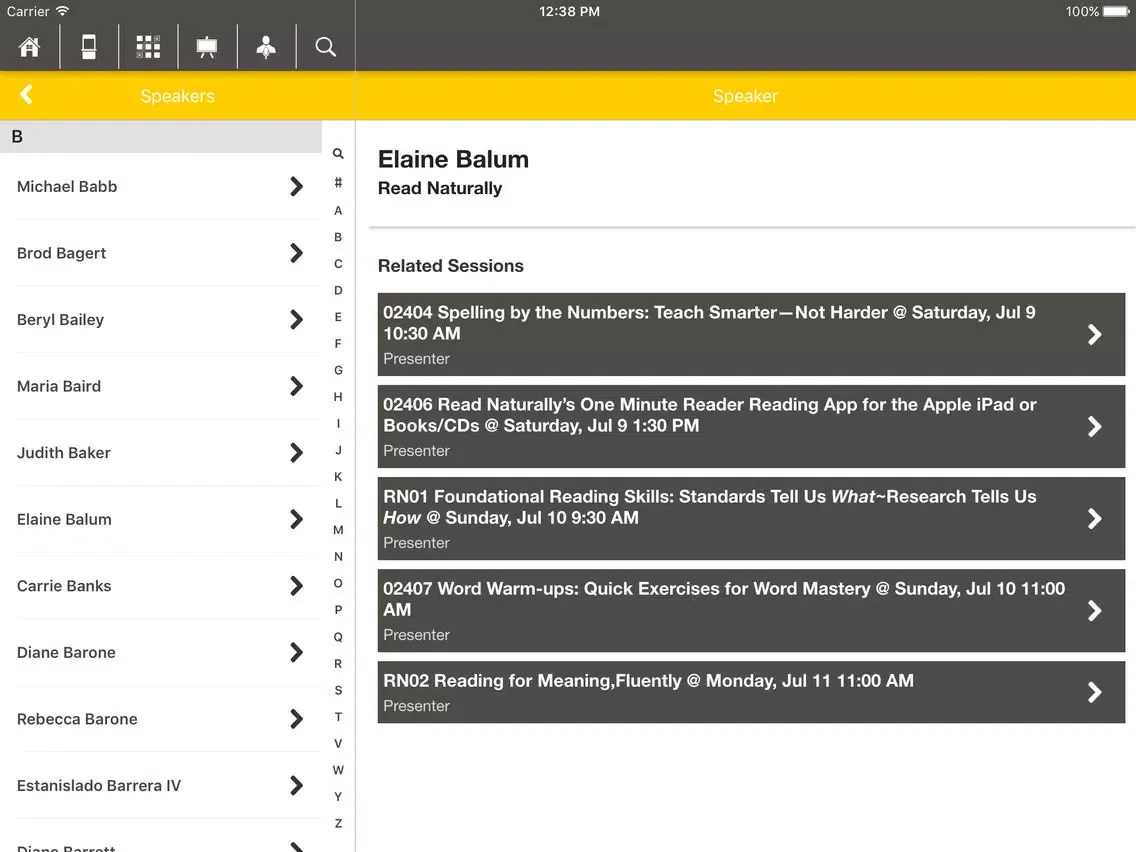Open the Brod Bagert row chevron
Image resolution: width=1136 pixels, height=852 pixels.
tap(296, 253)
